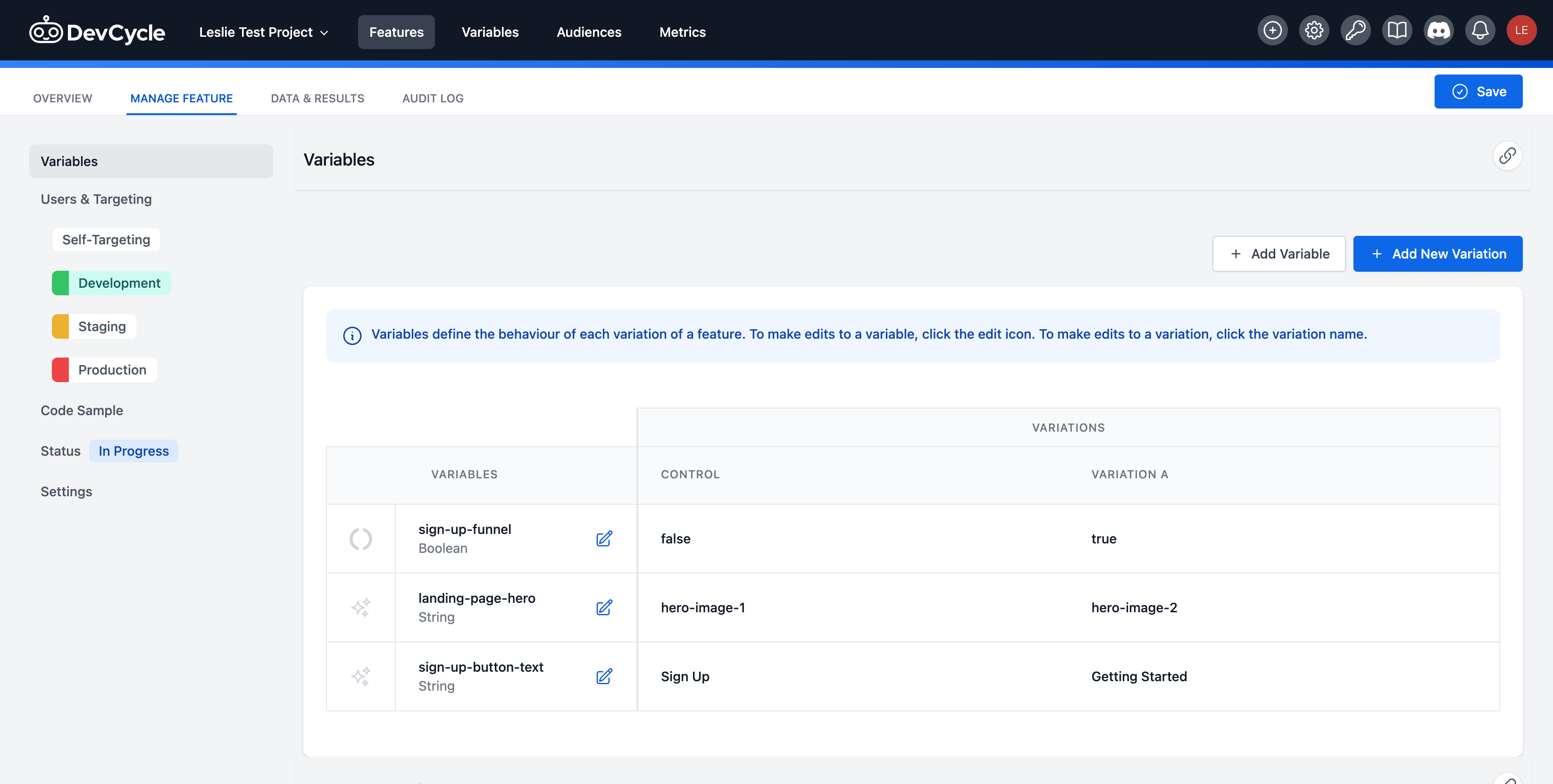Edit the sign-up-funnel variable

(x=604, y=539)
